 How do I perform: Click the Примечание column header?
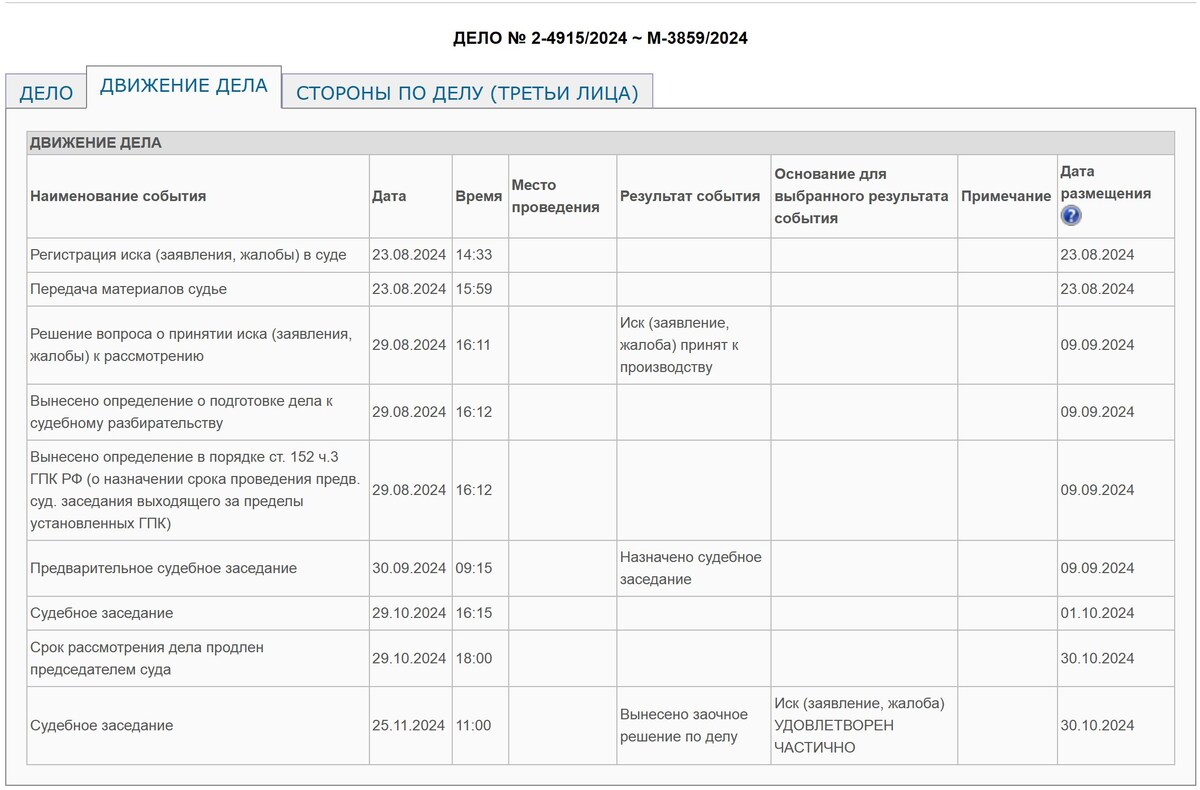(1006, 196)
